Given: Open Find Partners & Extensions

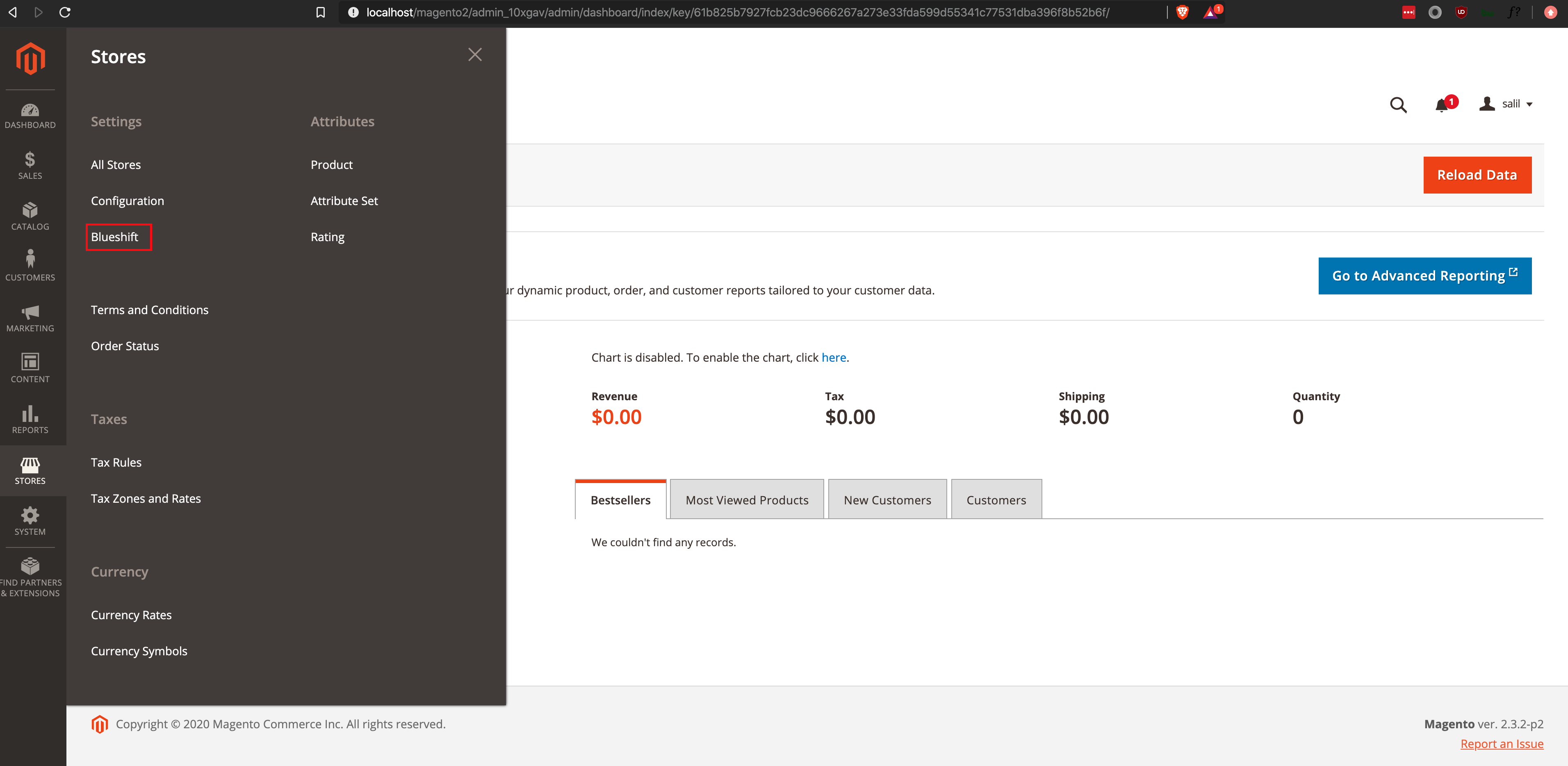Looking at the screenshot, I should [30, 577].
